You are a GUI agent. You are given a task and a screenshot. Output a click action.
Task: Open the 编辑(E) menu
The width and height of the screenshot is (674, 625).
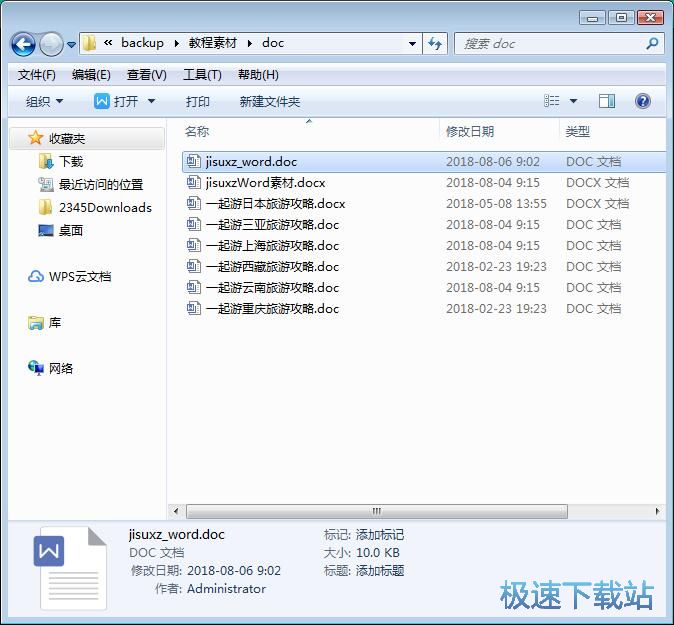tap(91, 75)
